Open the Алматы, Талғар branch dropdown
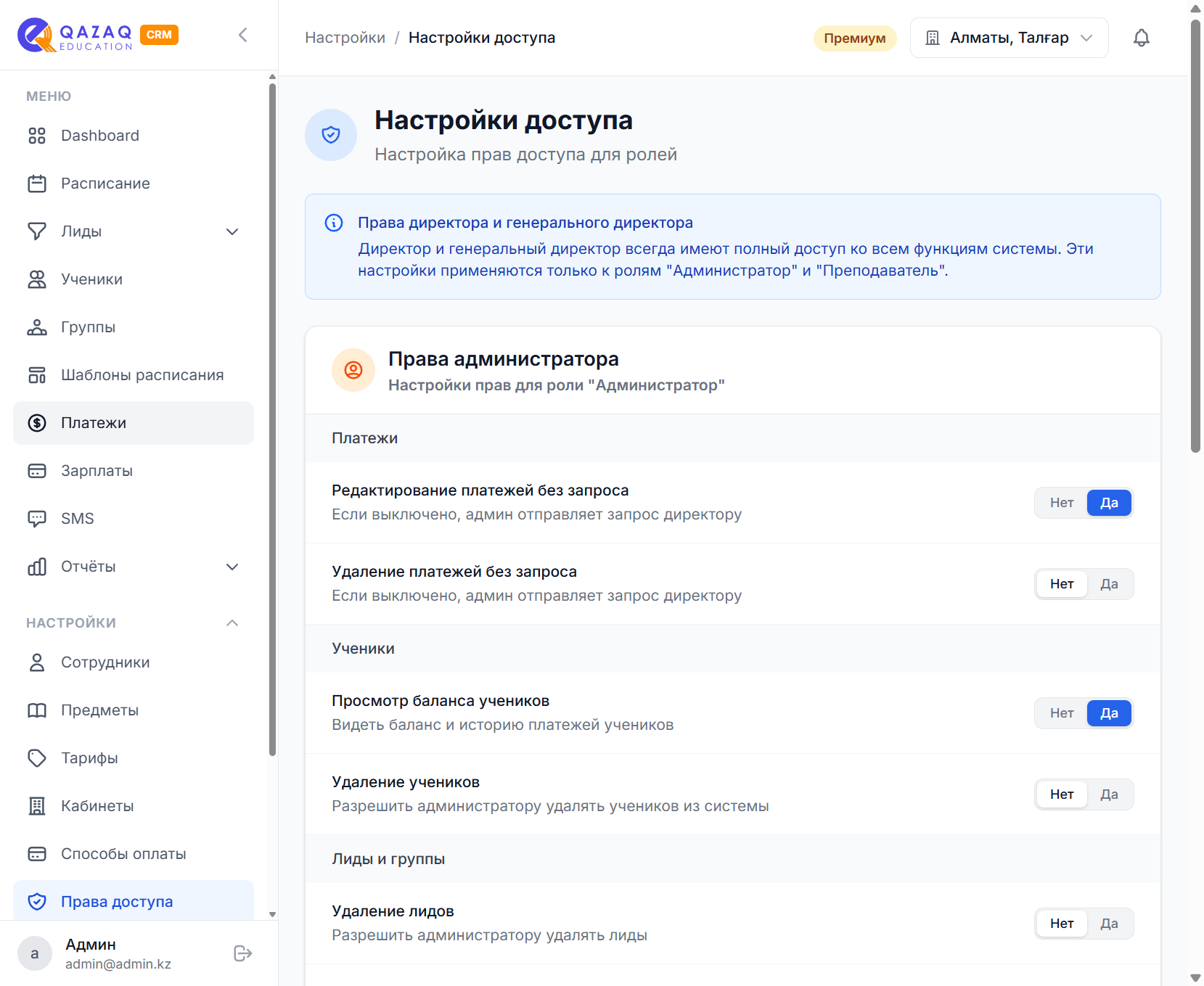Image resolution: width=1204 pixels, height=986 pixels. [x=1009, y=38]
